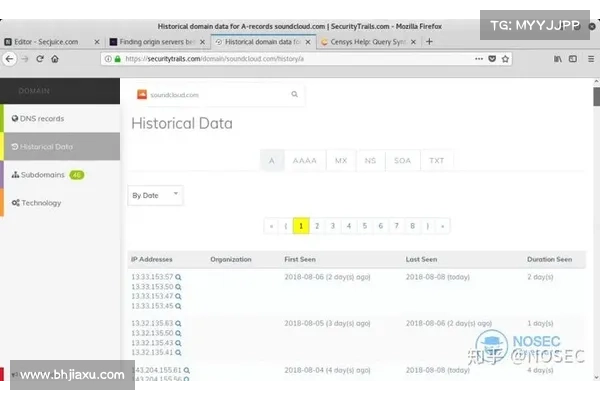
Task: Close the Editor - Secjuice.com tab
Action: pos(97,42)
